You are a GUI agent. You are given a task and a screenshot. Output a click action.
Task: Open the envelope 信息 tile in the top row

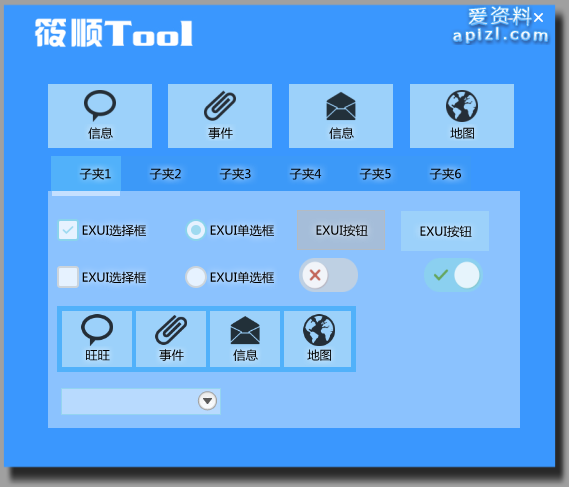tap(341, 116)
